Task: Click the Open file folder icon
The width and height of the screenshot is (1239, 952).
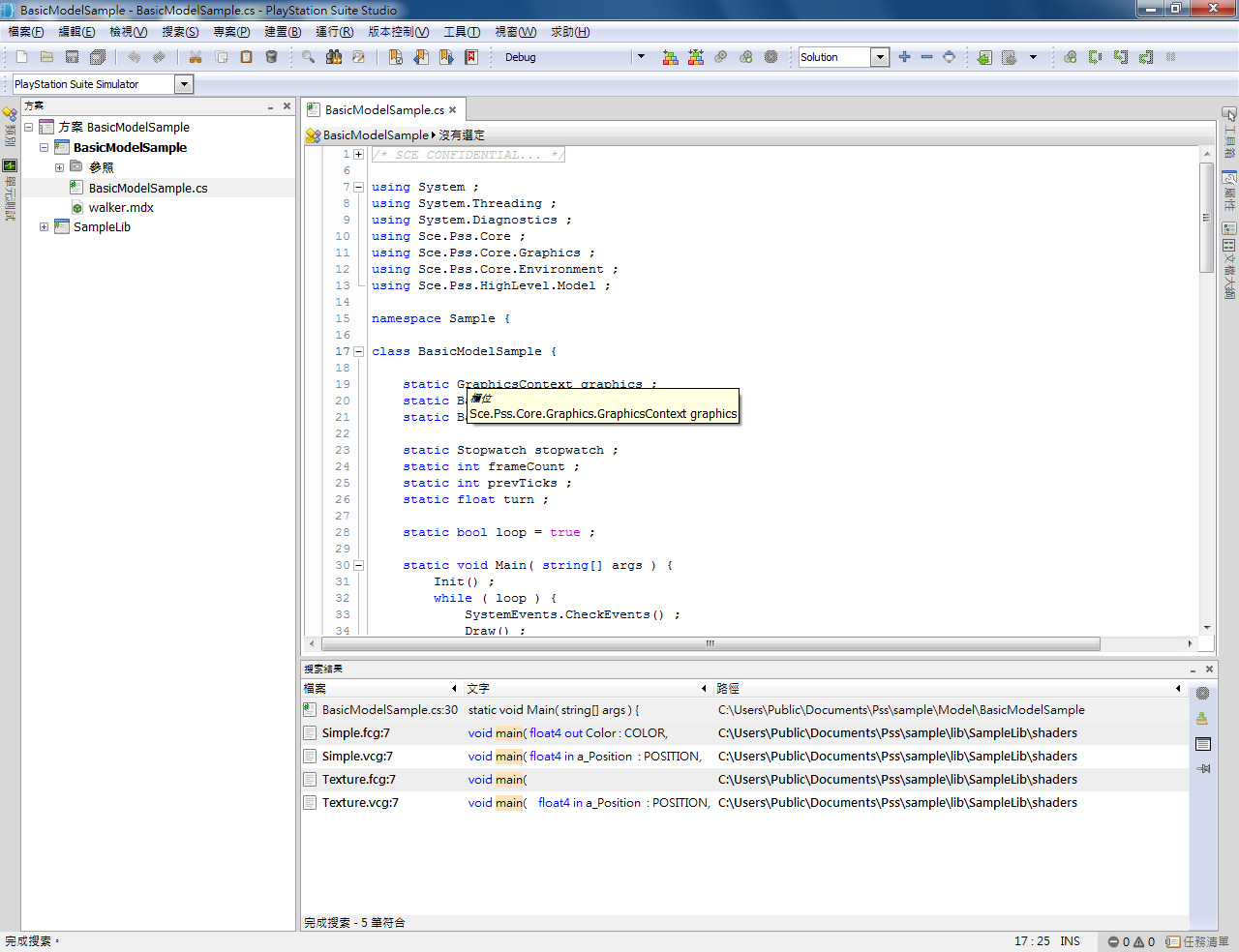Action: tap(46, 57)
